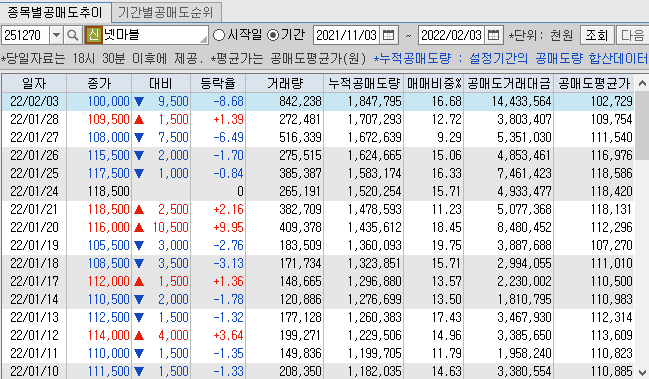Click the 다음 next button
This screenshot has height=379, width=649.
click(x=632, y=35)
